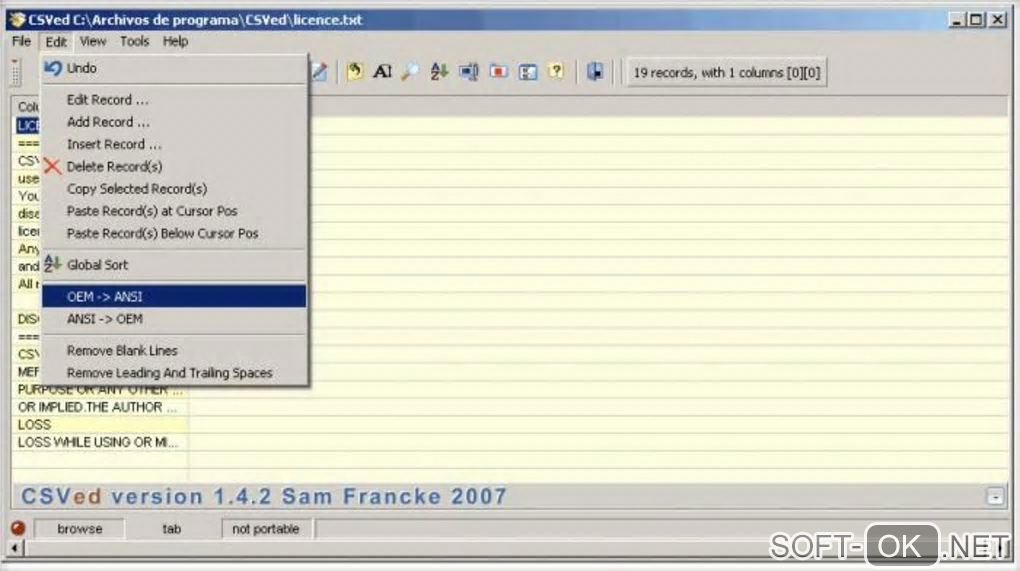Choose Remove Blank Lines
1020x571 pixels.
174,351
